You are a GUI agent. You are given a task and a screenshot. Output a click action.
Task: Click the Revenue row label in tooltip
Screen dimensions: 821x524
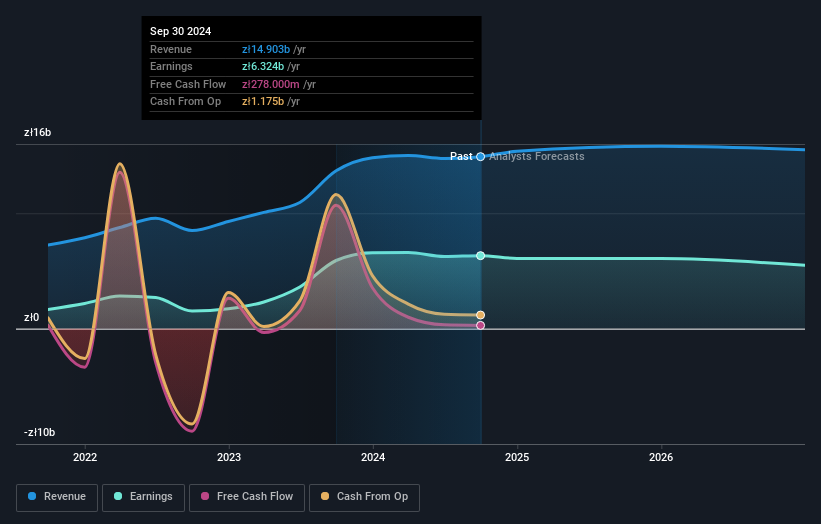171,49
